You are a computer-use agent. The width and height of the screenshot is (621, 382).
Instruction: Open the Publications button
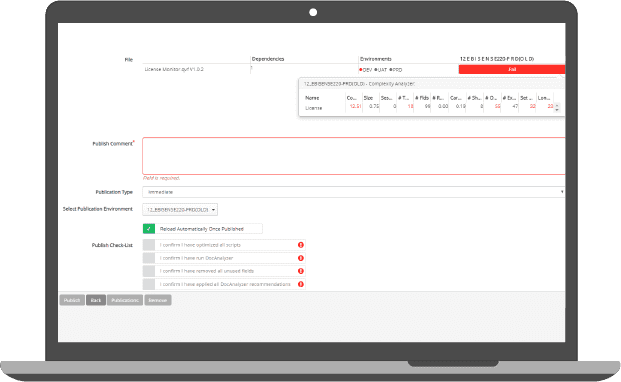(125, 300)
